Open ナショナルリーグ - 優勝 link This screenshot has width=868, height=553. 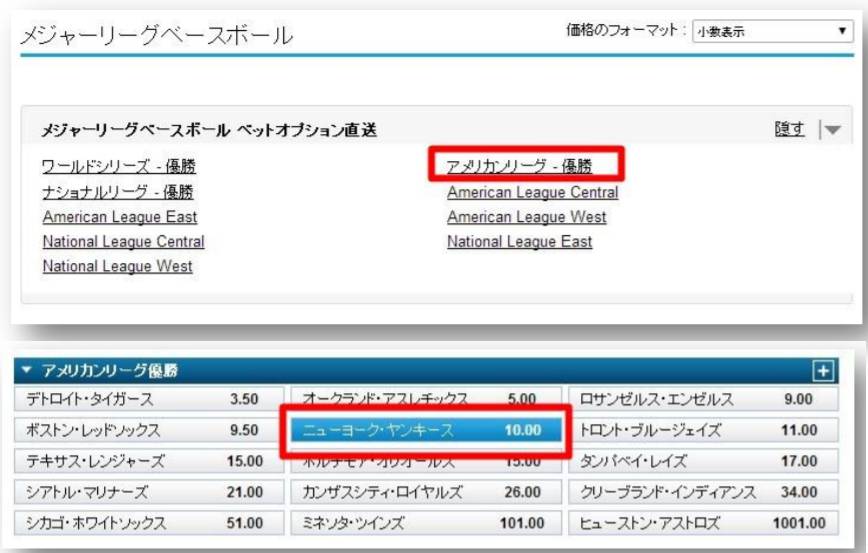[x=118, y=192]
